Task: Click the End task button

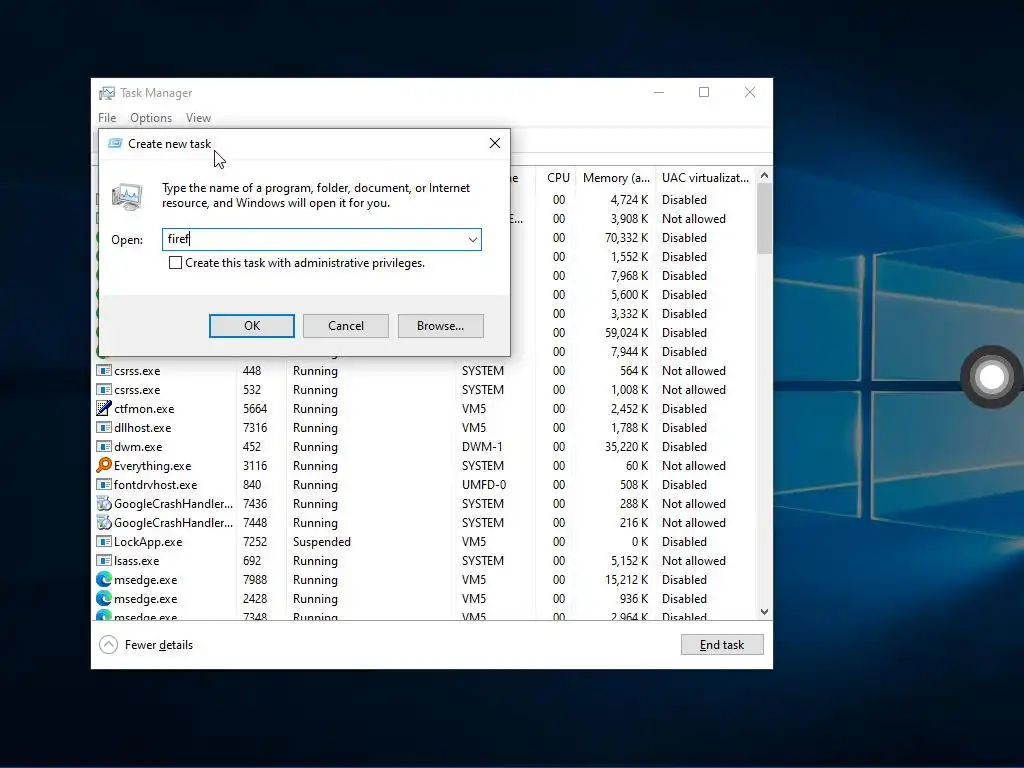Action: point(722,645)
